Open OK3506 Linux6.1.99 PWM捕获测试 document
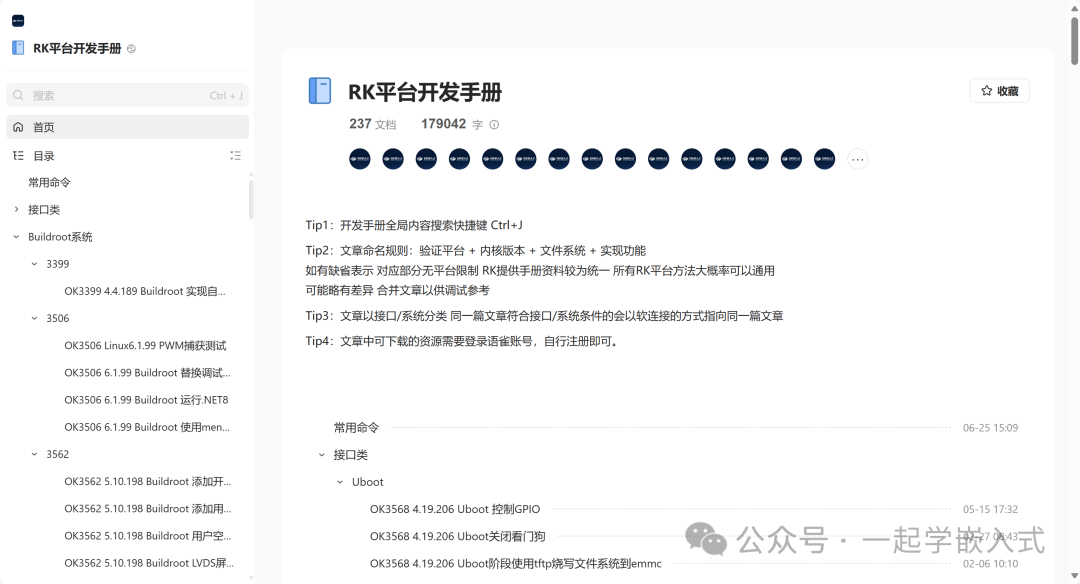Viewport: 1080px width, 584px height. (x=145, y=346)
